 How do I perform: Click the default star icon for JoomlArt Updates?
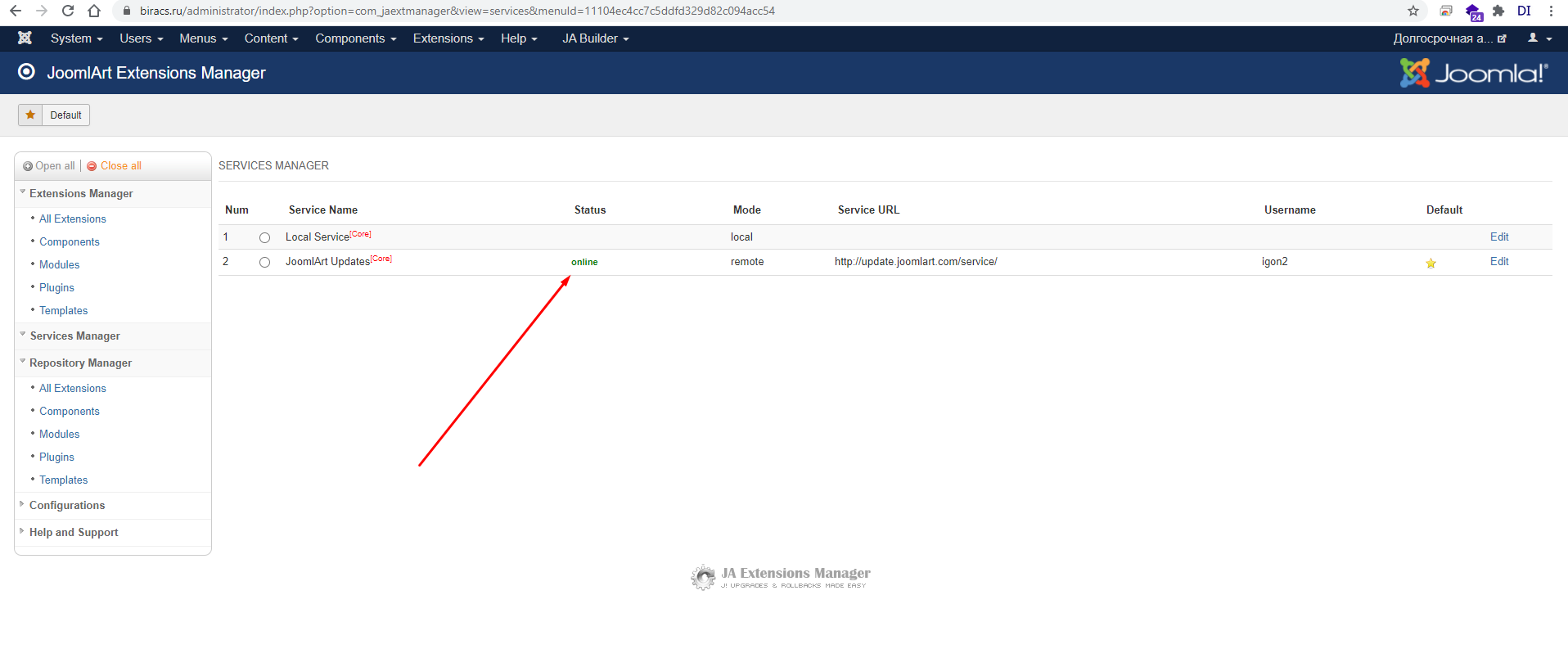[x=1431, y=263]
